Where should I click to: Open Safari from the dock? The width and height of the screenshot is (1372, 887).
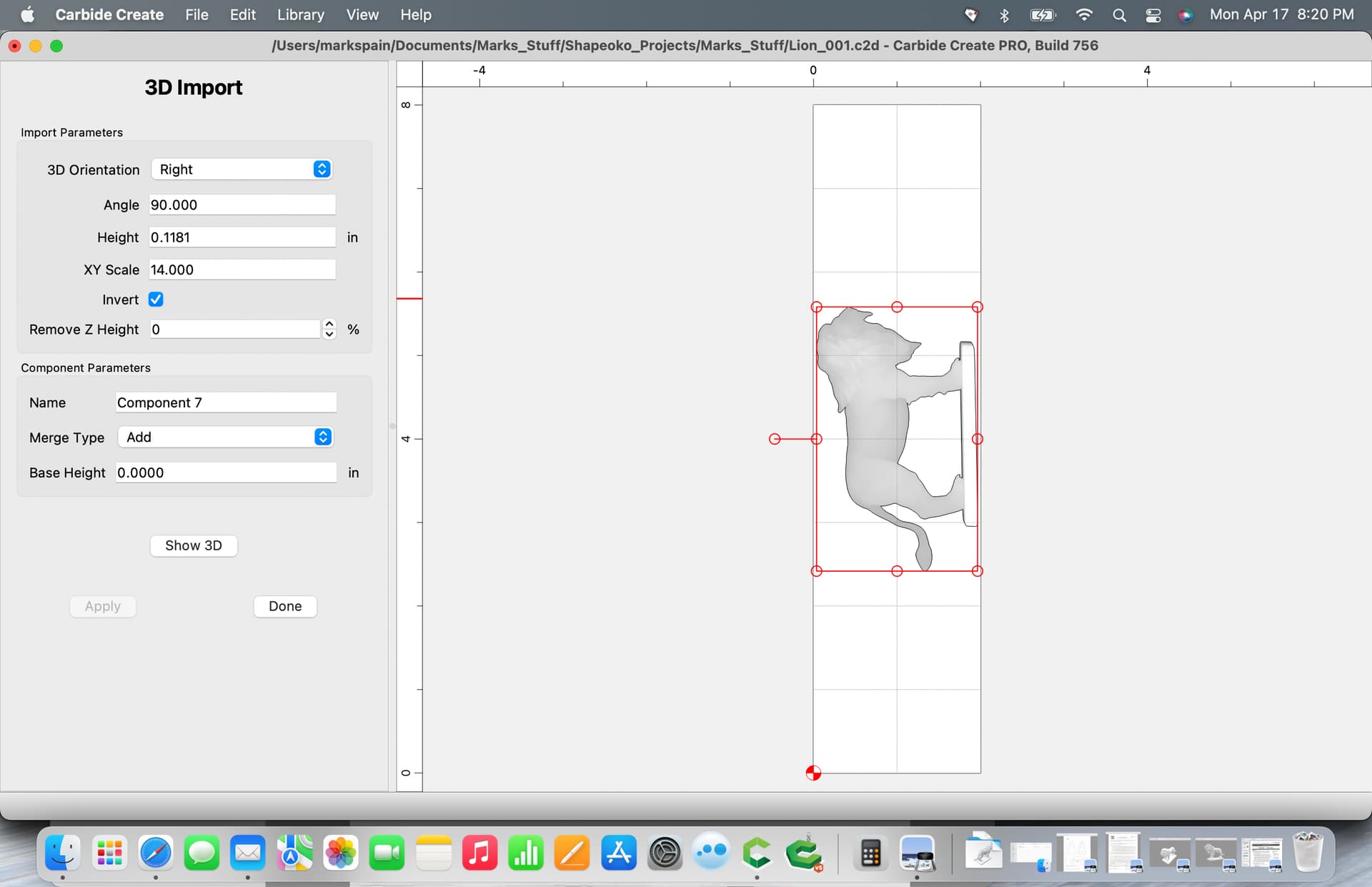pos(156,853)
